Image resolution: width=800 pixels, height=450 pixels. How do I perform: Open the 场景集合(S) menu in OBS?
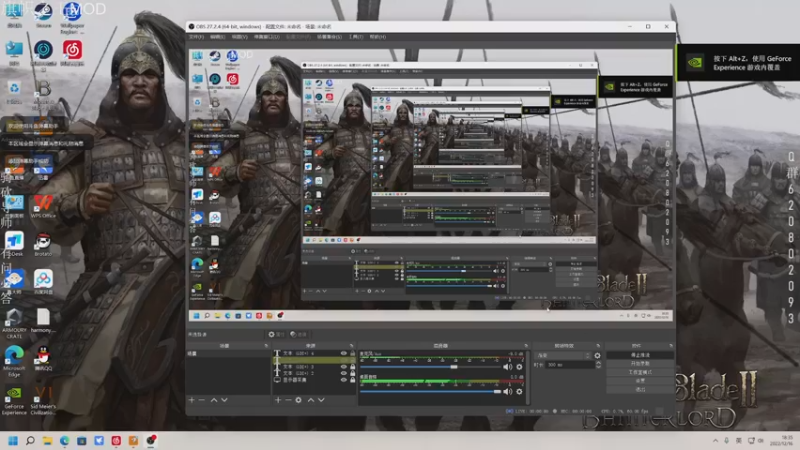[329, 37]
